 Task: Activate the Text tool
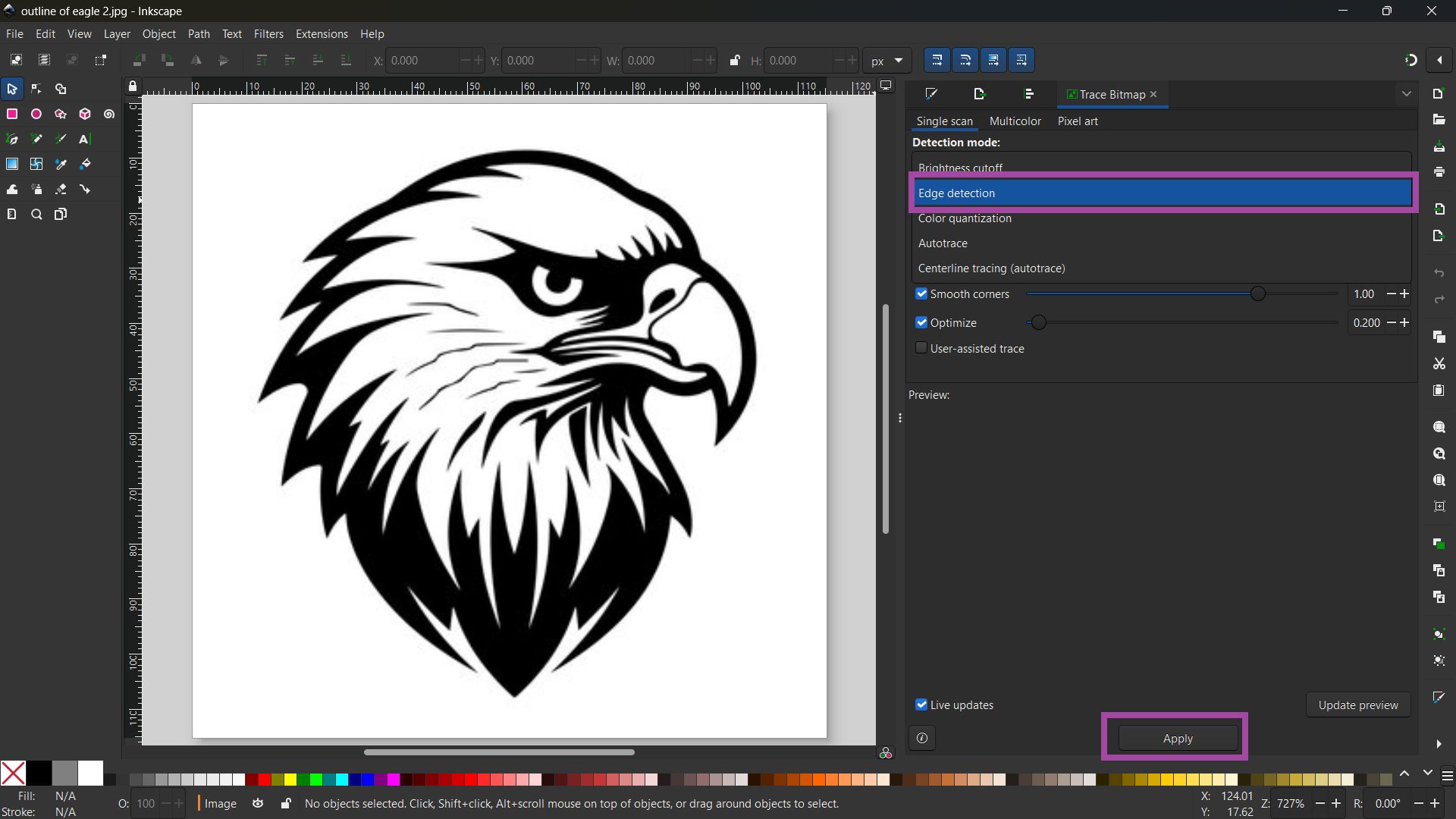click(85, 139)
